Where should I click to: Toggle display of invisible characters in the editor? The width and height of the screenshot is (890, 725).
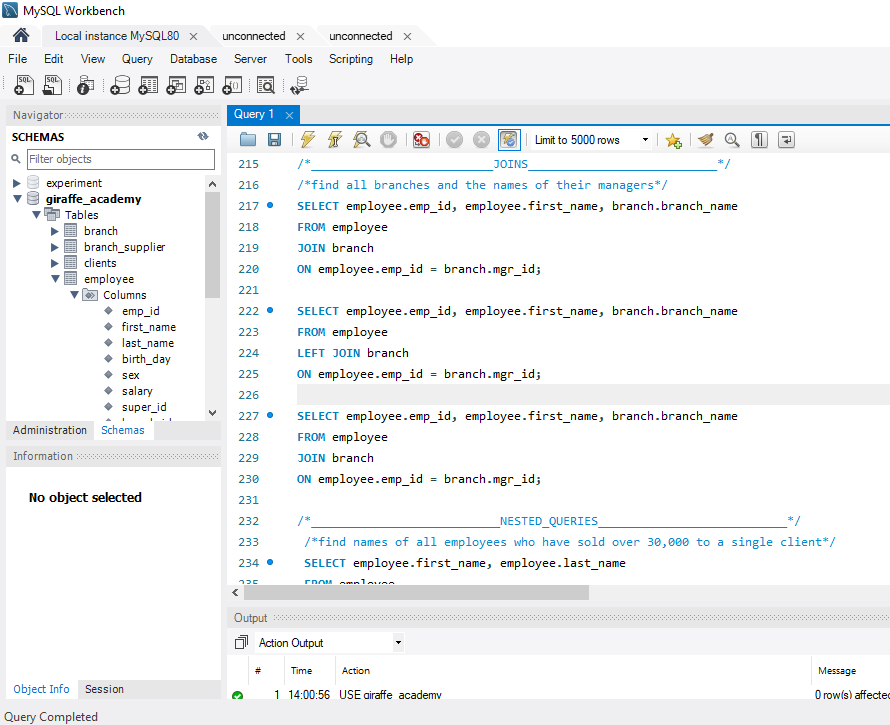coord(757,139)
